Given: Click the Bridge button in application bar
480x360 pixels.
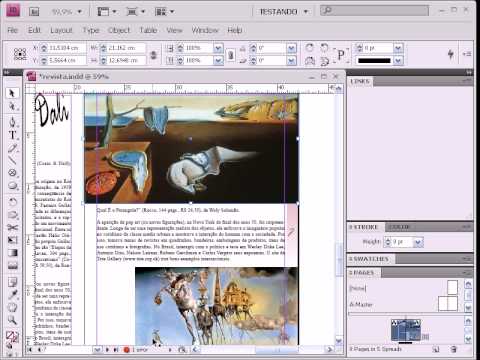Looking at the screenshot, I should (x=34, y=12).
